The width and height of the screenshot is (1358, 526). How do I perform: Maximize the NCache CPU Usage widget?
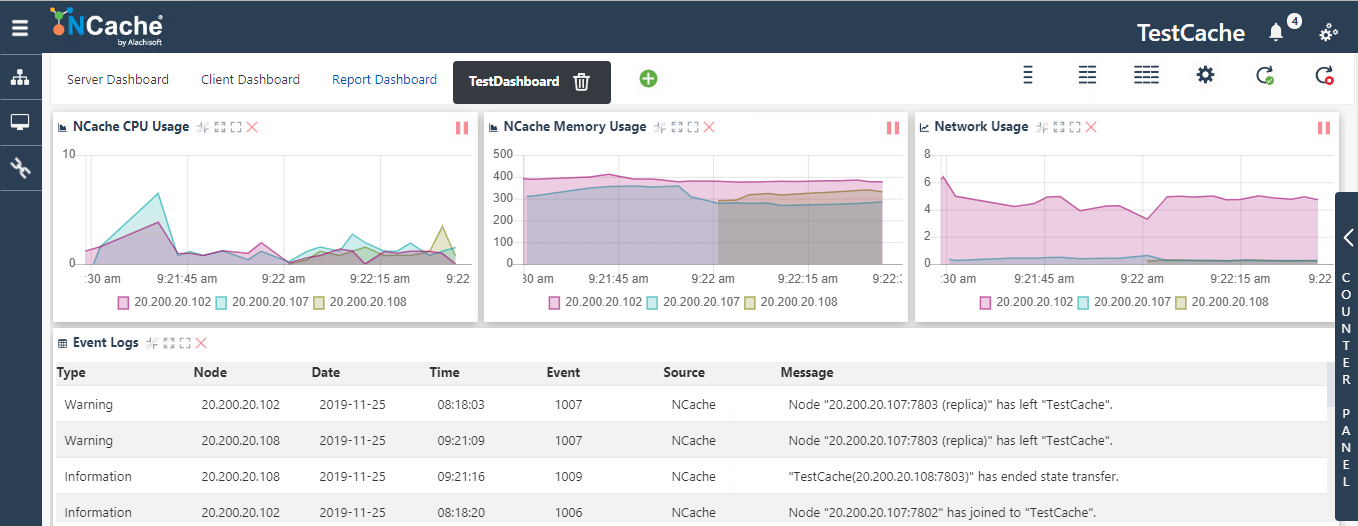coord(236,127)
